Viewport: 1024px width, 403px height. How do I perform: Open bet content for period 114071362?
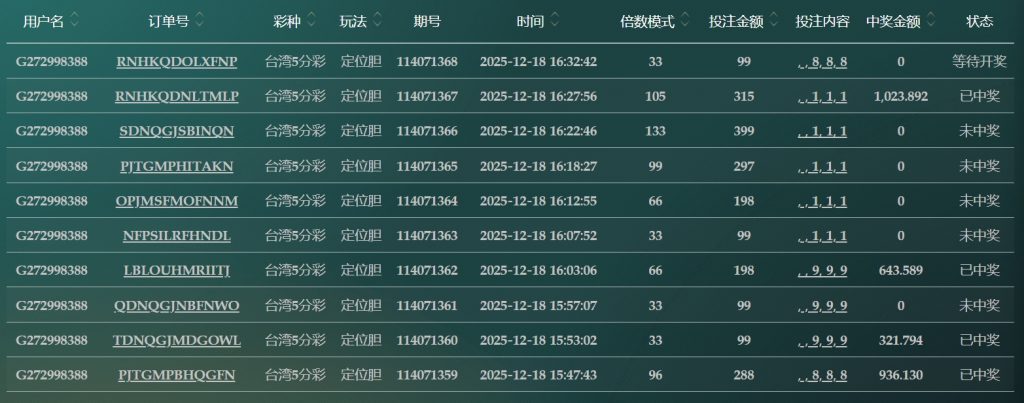(823, 270)
